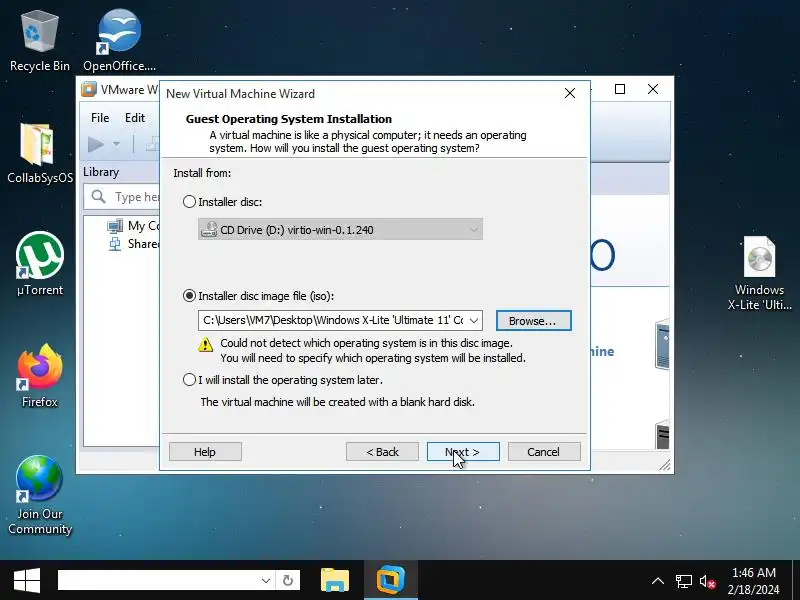
Task: Select Installer disc image file (iso) option
Action: (x=189, y=296)
